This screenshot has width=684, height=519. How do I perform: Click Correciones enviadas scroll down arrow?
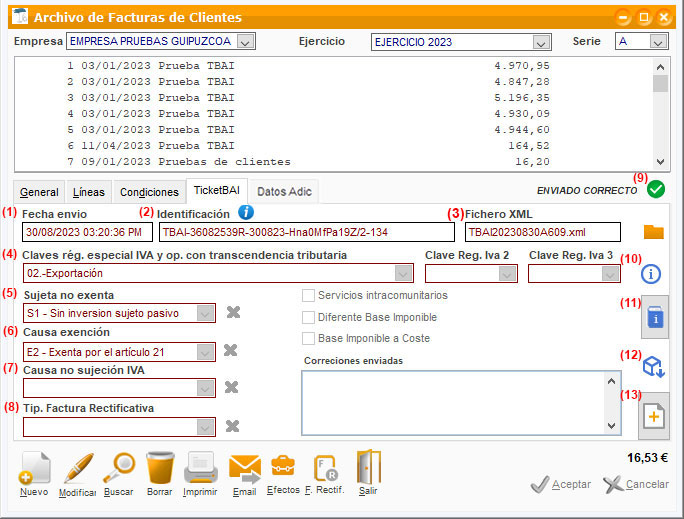[x=612, y=426]
